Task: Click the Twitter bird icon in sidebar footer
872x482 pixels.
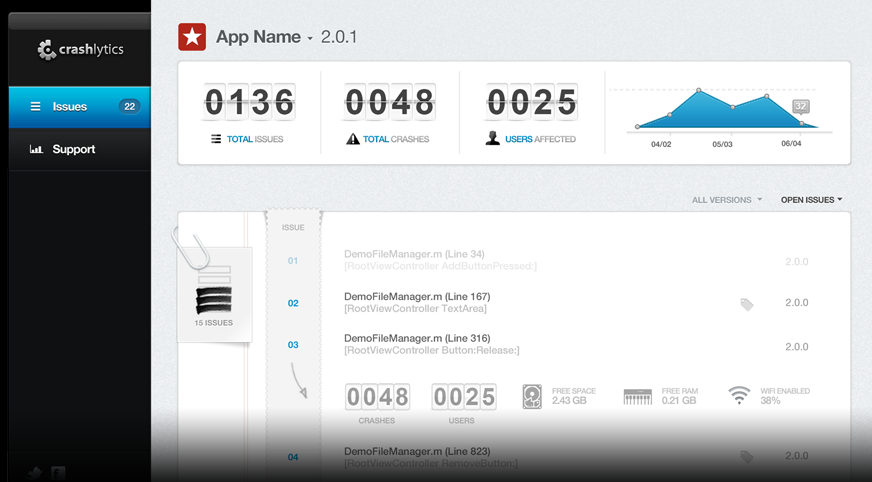Action: (x=34, y=474)
